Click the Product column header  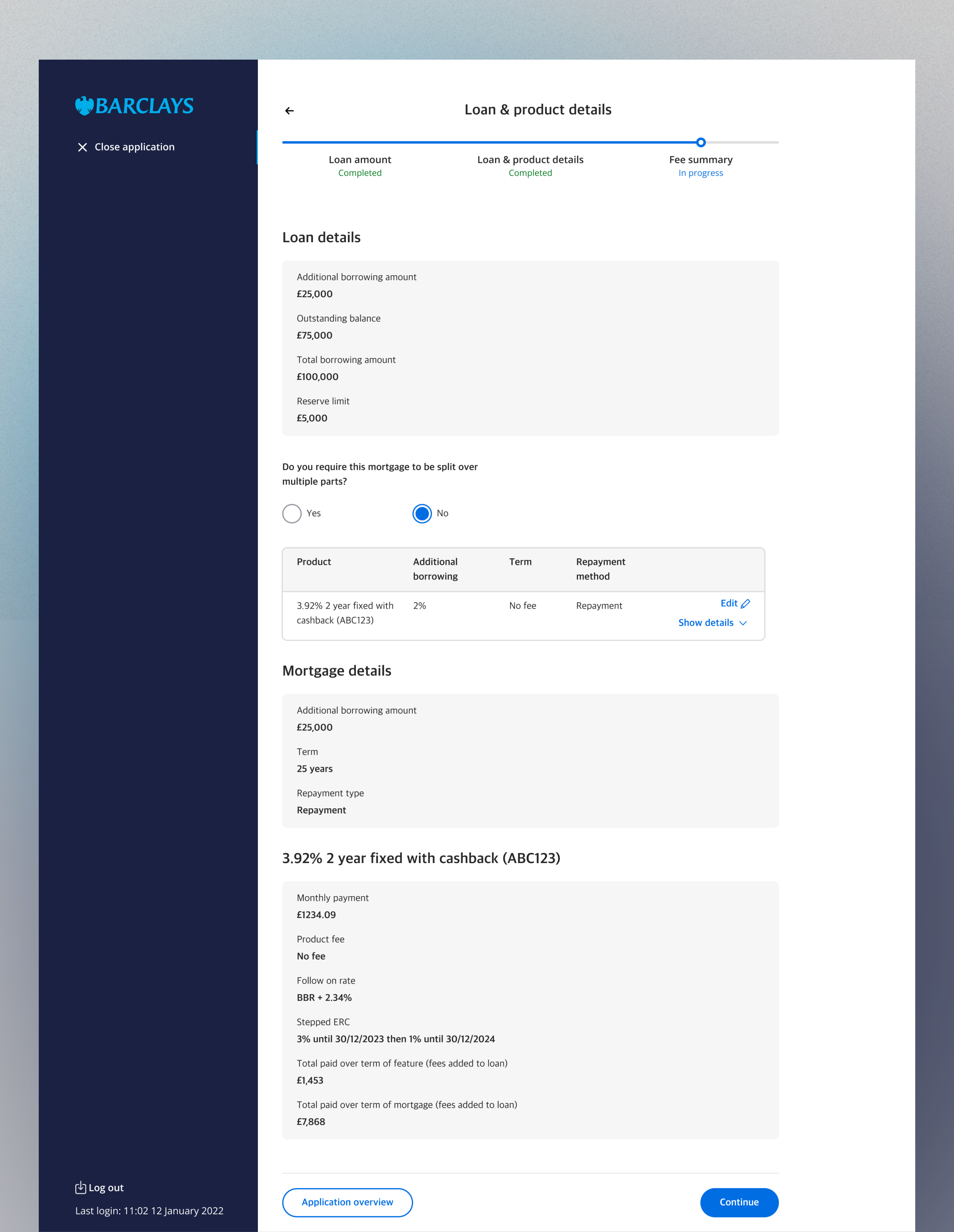point(314,562)
